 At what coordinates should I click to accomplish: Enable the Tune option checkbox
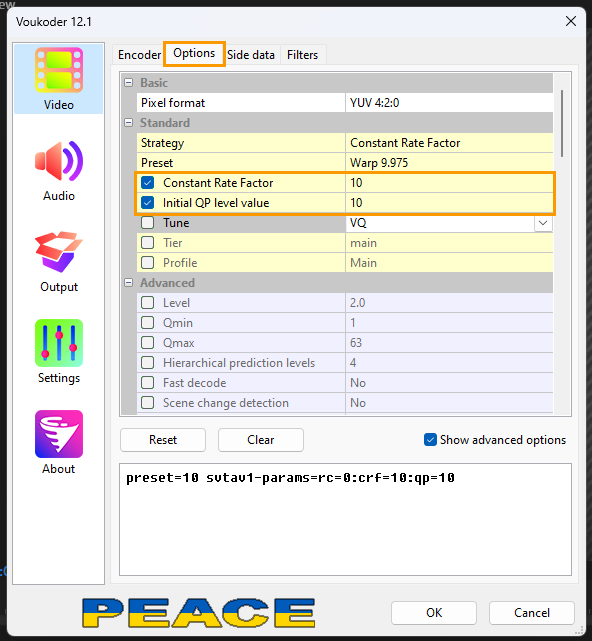[148, 223]
